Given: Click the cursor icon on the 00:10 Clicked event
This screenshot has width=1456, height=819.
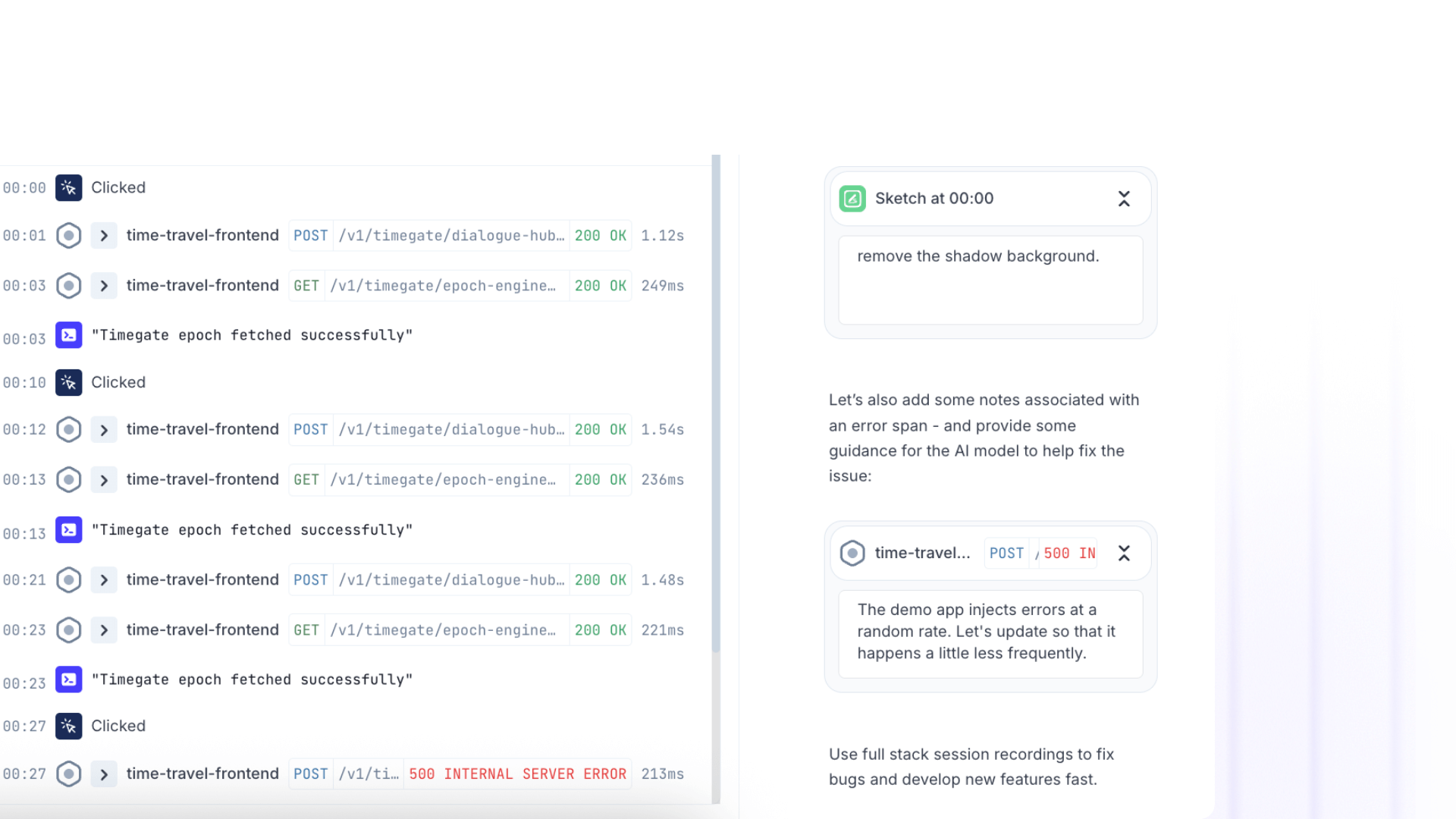Looking at the screenshot, I should coord(68,382).
